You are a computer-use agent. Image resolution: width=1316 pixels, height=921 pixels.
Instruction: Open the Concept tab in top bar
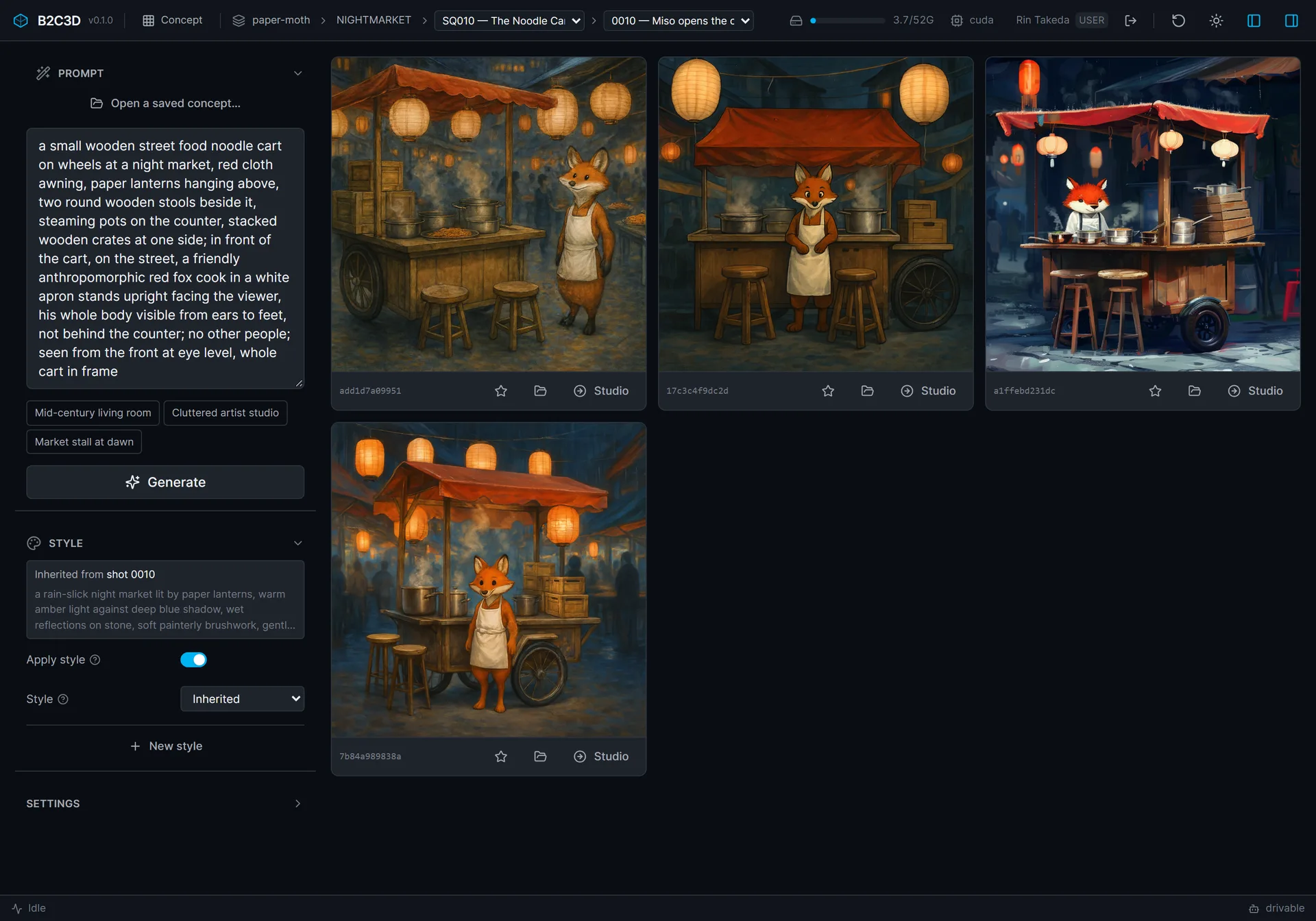coord(172,21)
